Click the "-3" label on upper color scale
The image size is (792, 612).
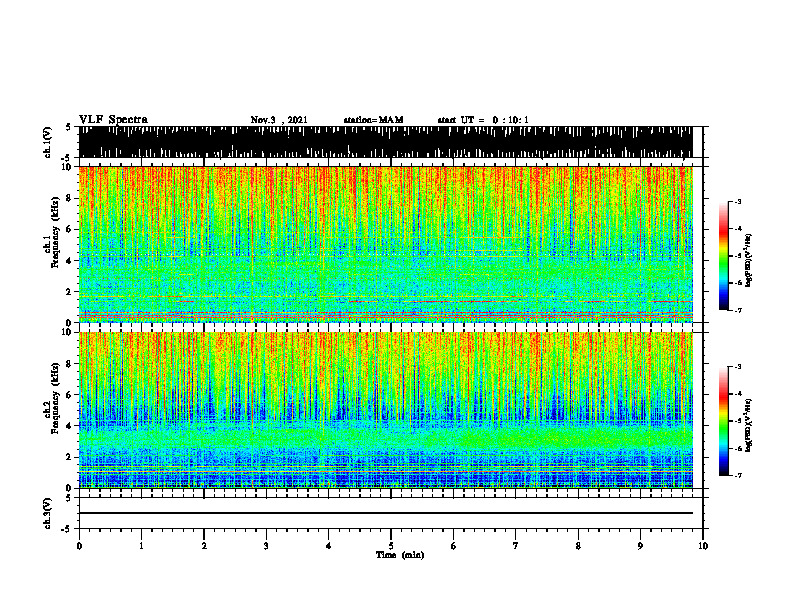[x=737, y=201]
